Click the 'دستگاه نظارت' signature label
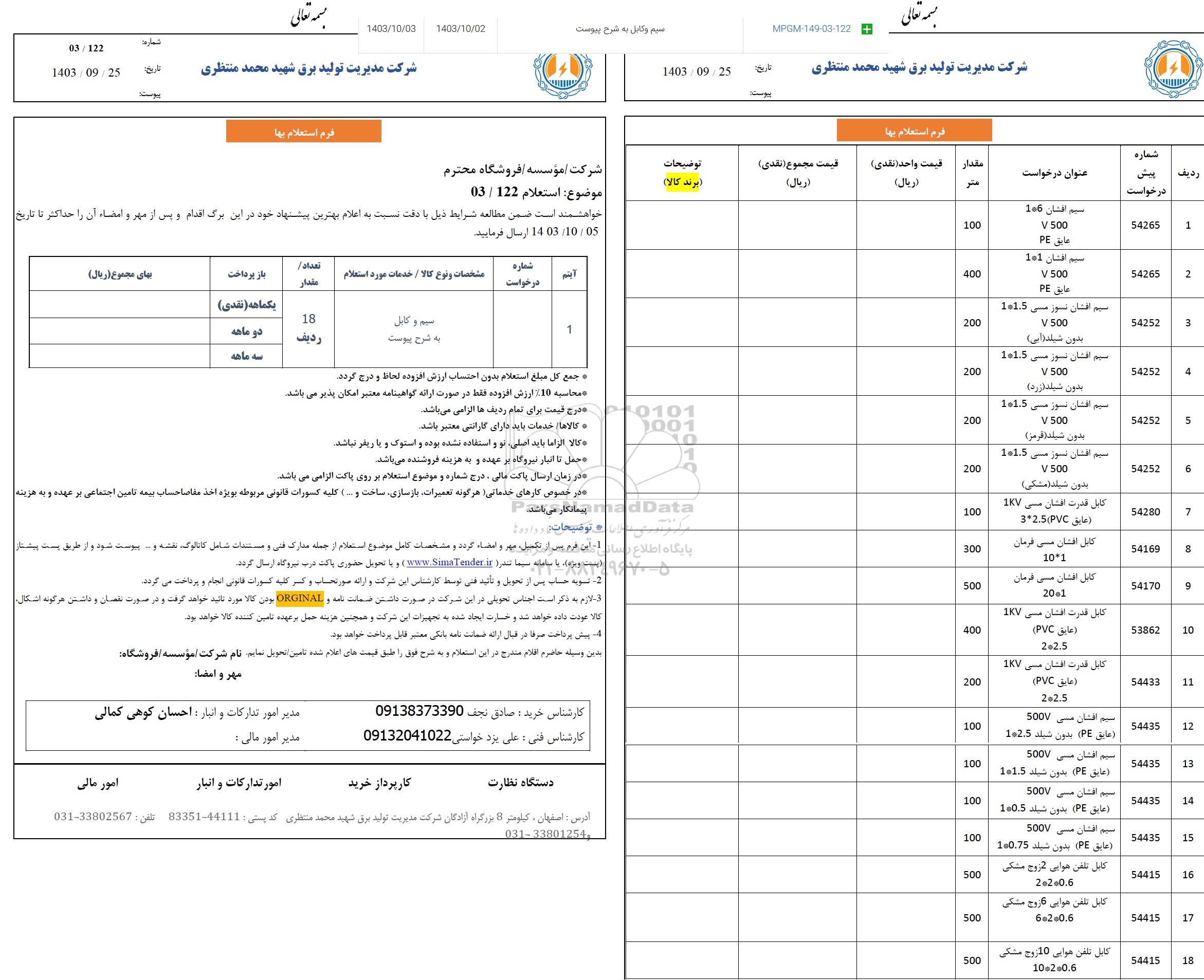The height and width of the screenshot is (980, 1204). [x=521, y=783]
